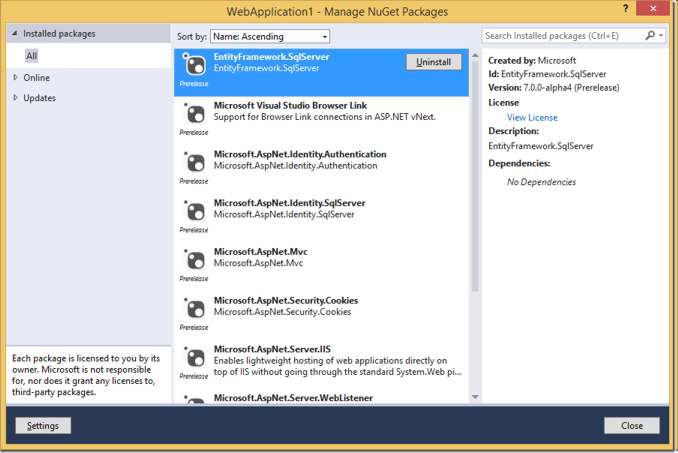Viewport: 678px width, 453px height.
Task: Click the scroll up arrow of package list
Action: click(x=475, y=55)
